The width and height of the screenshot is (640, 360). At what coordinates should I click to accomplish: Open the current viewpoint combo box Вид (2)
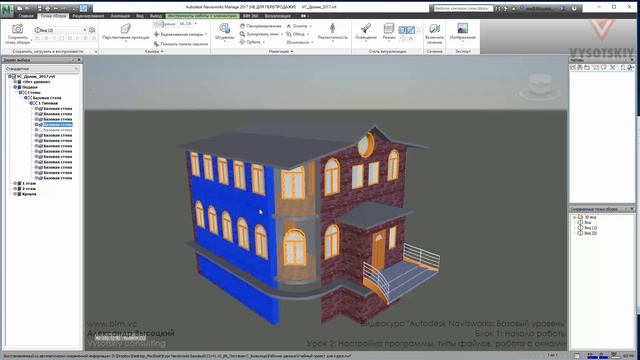click(60, 30)
